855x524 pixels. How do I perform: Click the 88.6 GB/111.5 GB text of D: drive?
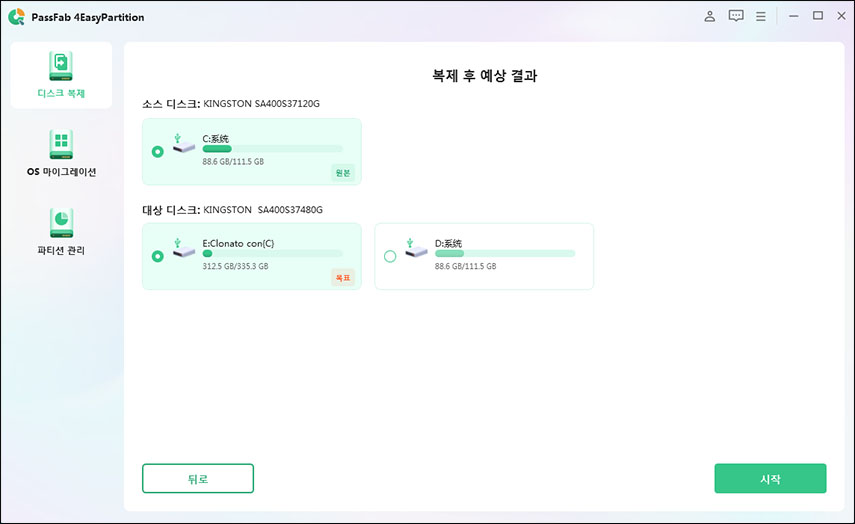[465, 266]
